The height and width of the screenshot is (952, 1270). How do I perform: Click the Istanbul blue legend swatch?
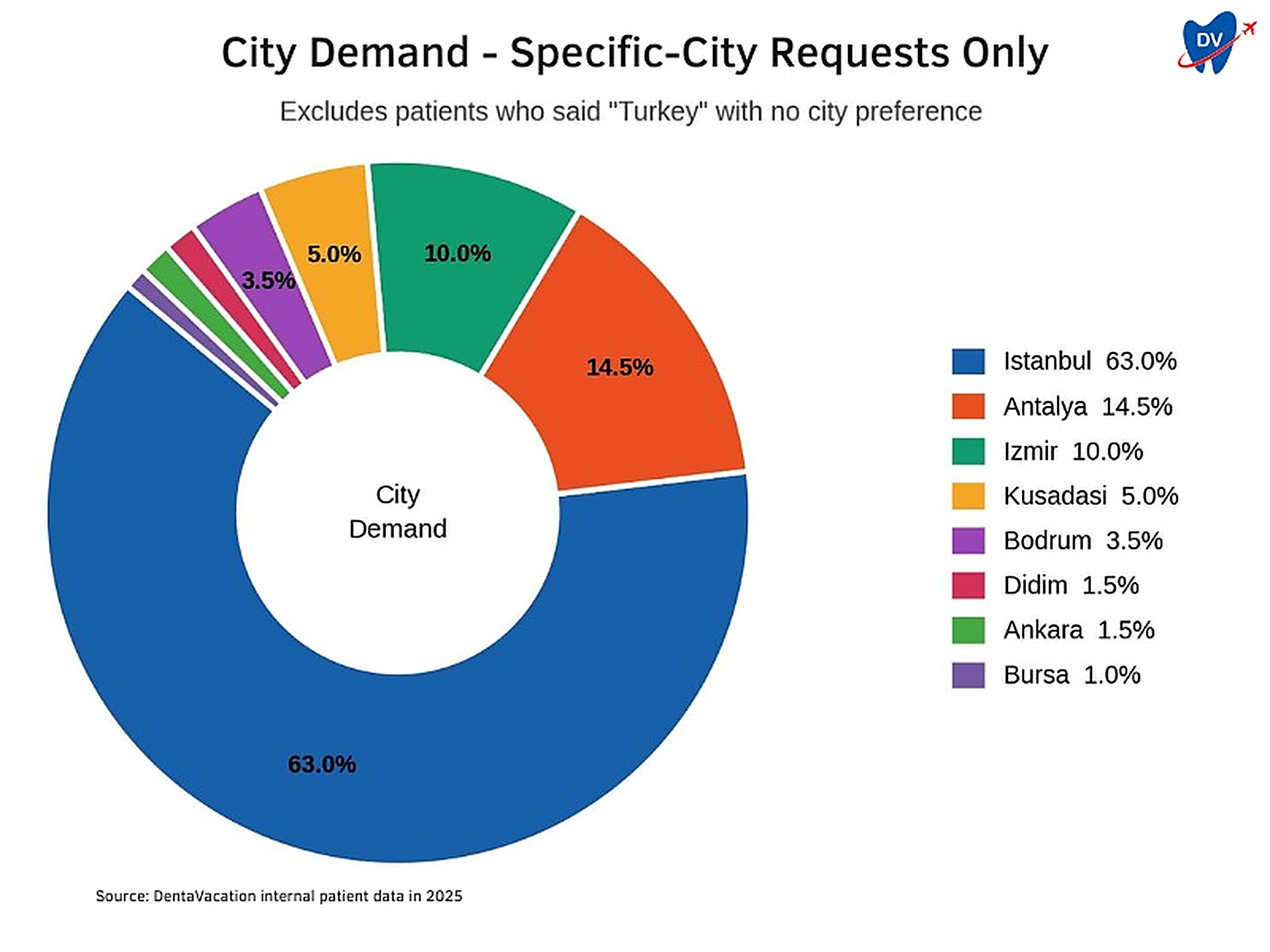(x=968, y=362)
